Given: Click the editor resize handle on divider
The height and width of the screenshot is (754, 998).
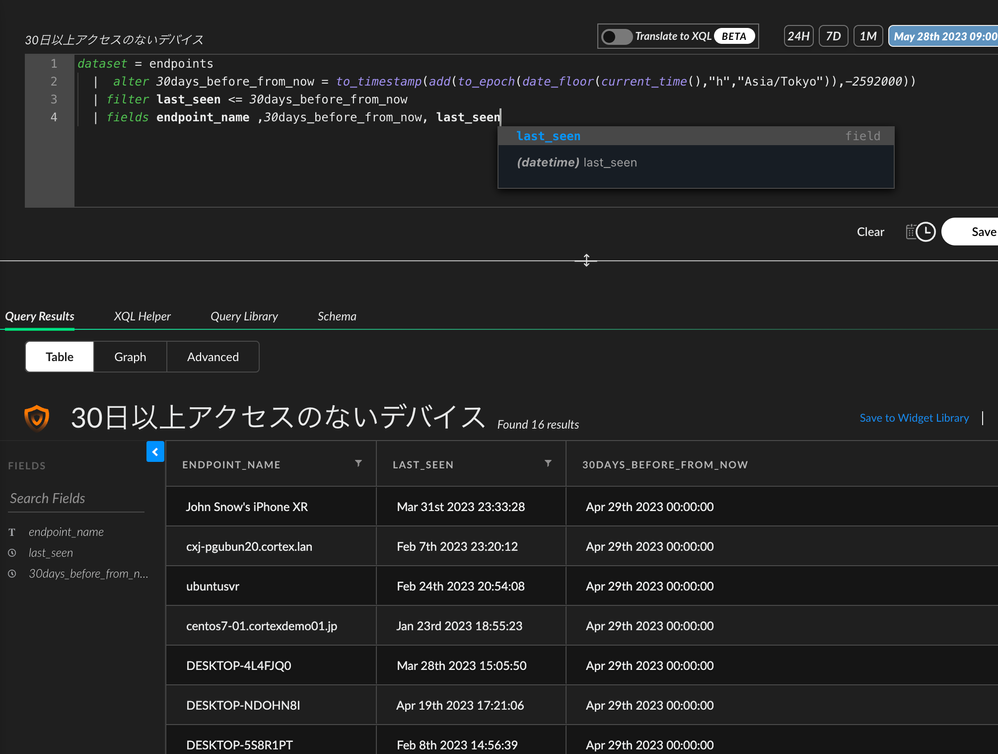Looking at the screenshot, I should [x=587, y=260].
